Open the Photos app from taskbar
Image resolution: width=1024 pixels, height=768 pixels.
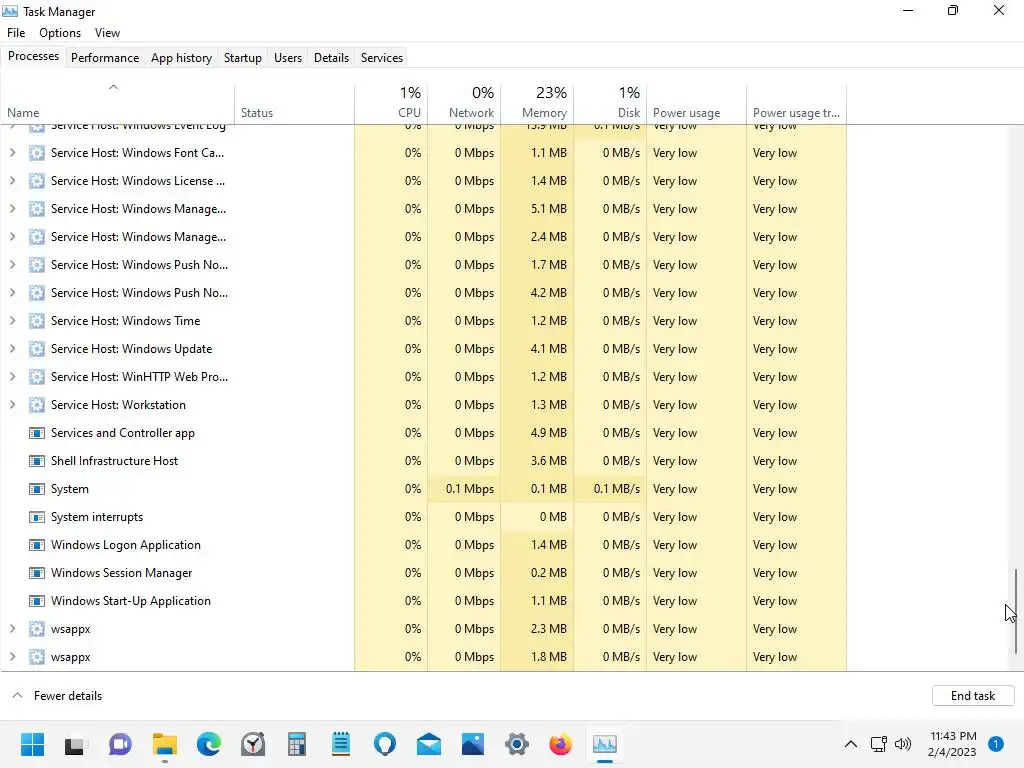(x=473, y=744)
